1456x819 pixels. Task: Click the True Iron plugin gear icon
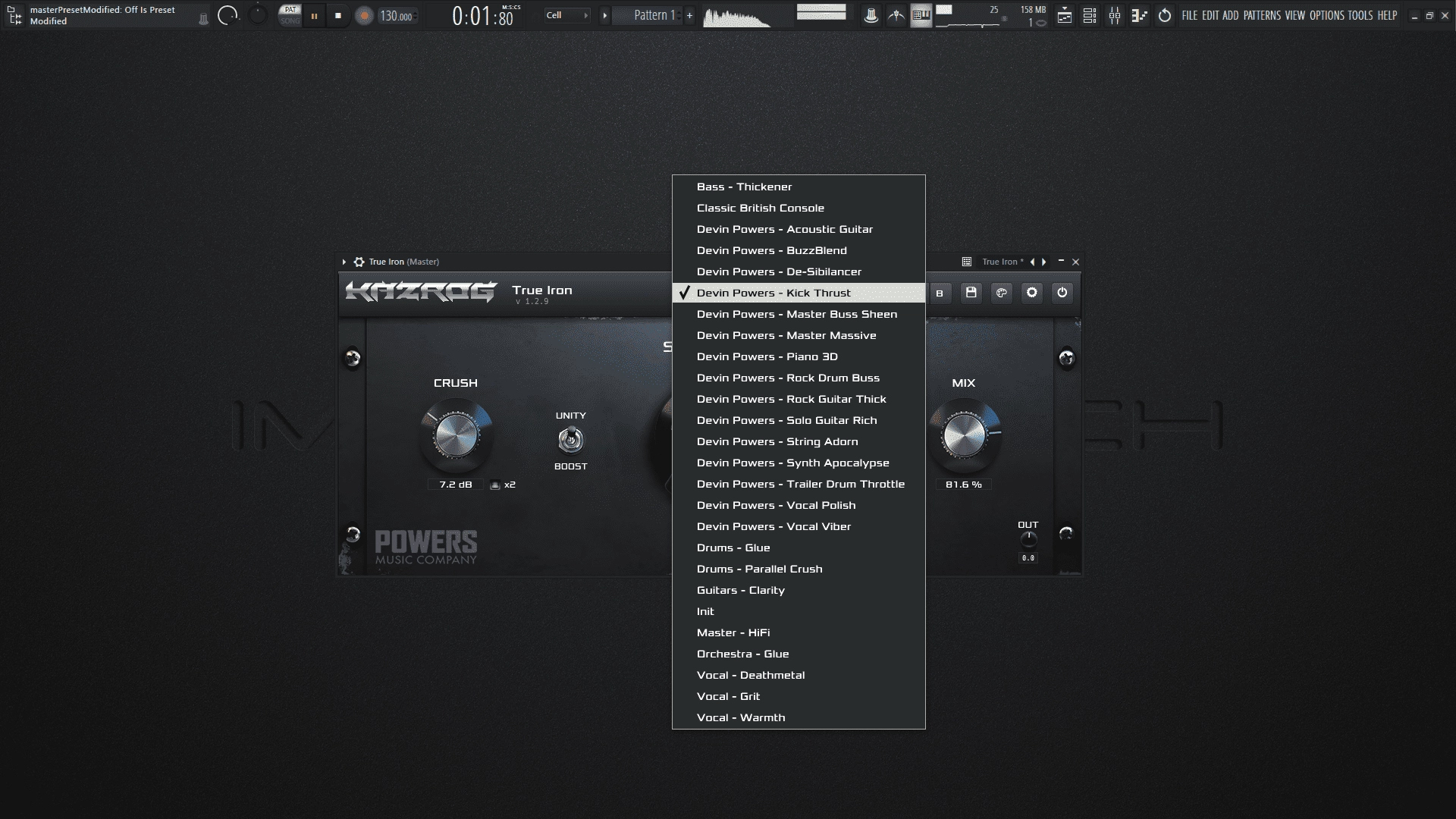[359, 262]
